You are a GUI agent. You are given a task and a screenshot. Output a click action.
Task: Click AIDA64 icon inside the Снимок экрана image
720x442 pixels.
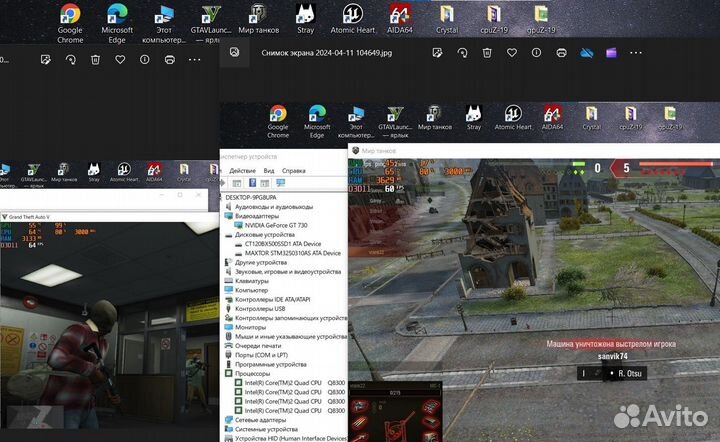click(x=552, y=118)
